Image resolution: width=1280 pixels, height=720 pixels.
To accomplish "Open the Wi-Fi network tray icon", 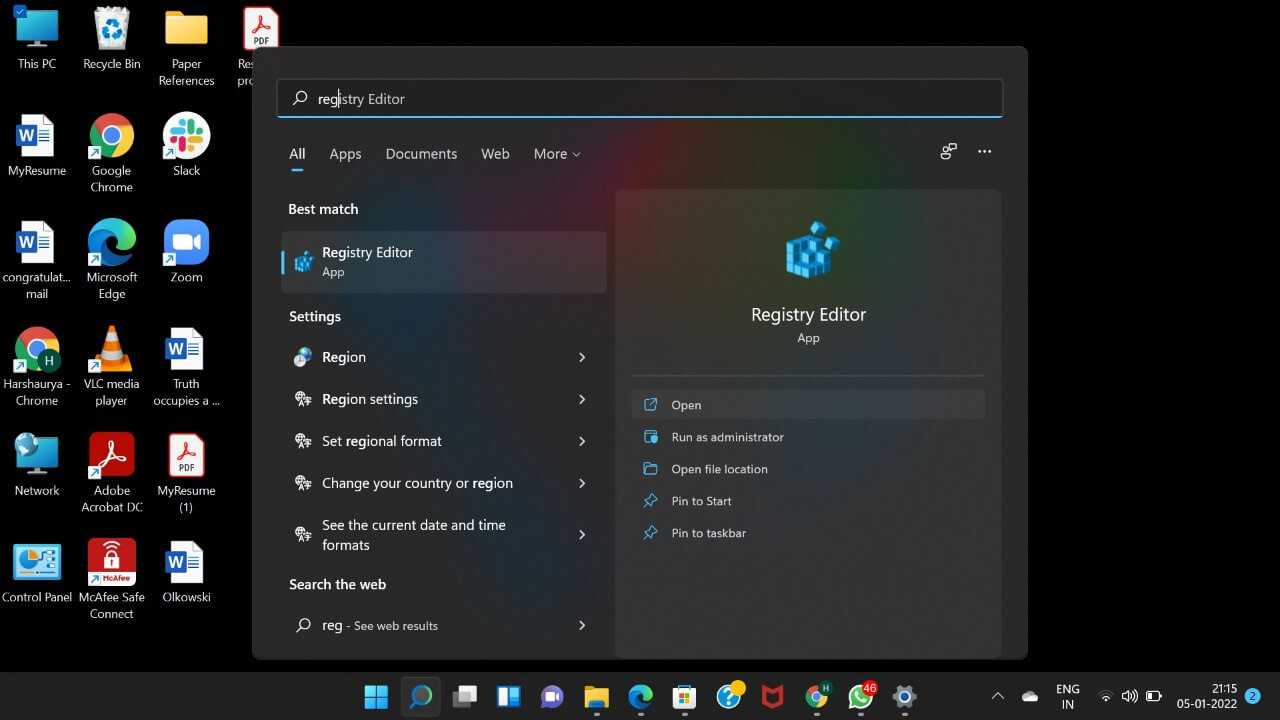I will [1106, 696].
